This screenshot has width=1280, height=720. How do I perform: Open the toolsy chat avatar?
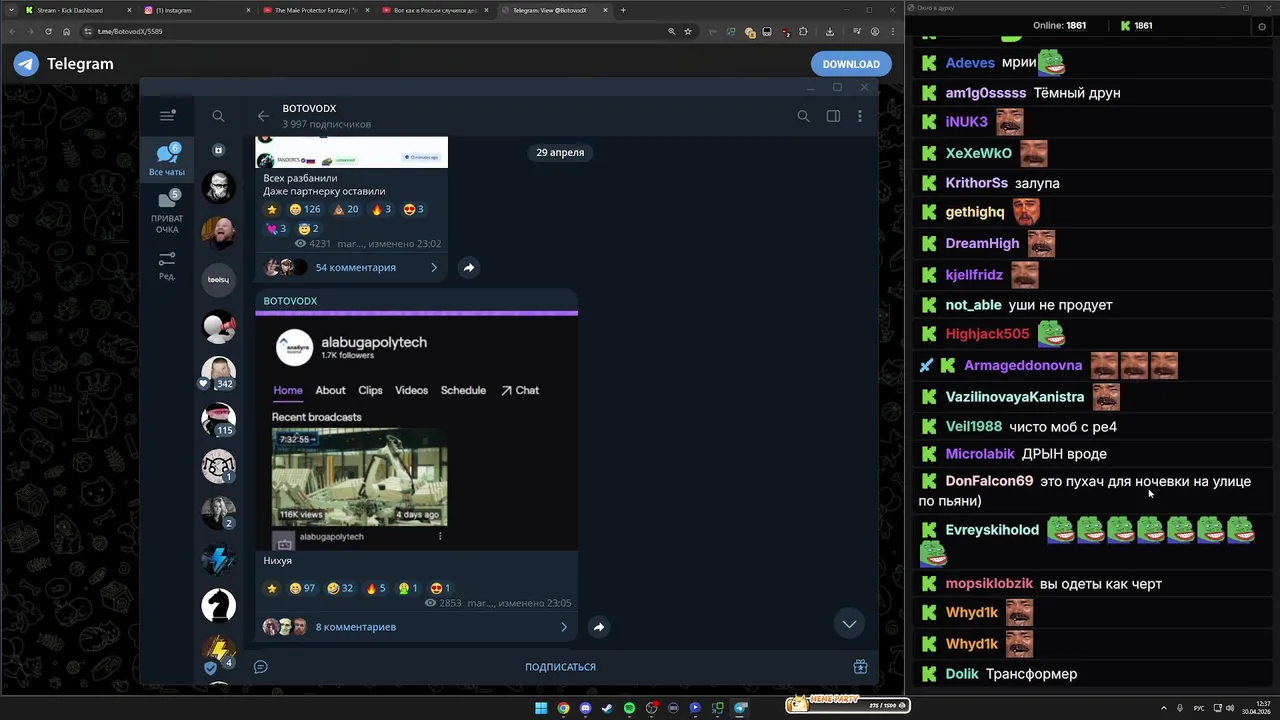point(218,280)
